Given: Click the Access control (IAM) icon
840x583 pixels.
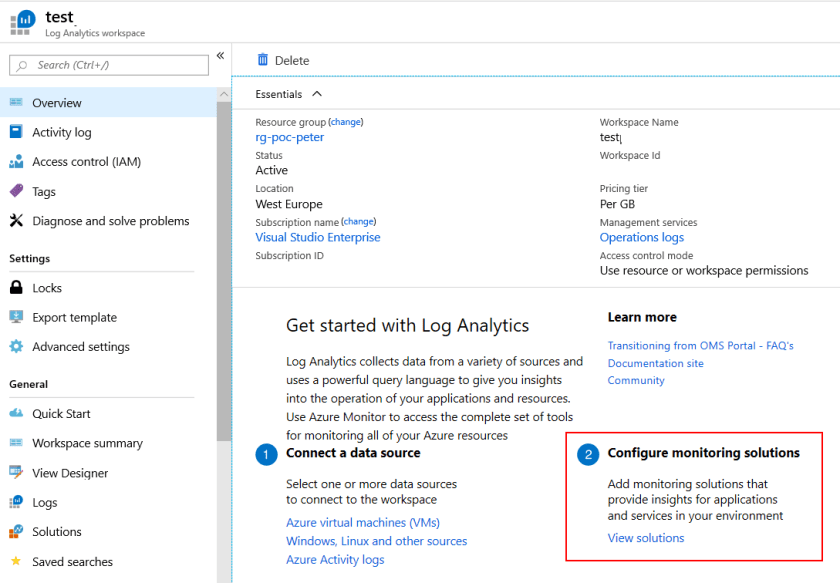Looking at the screenshot, I should pos(16,162).
